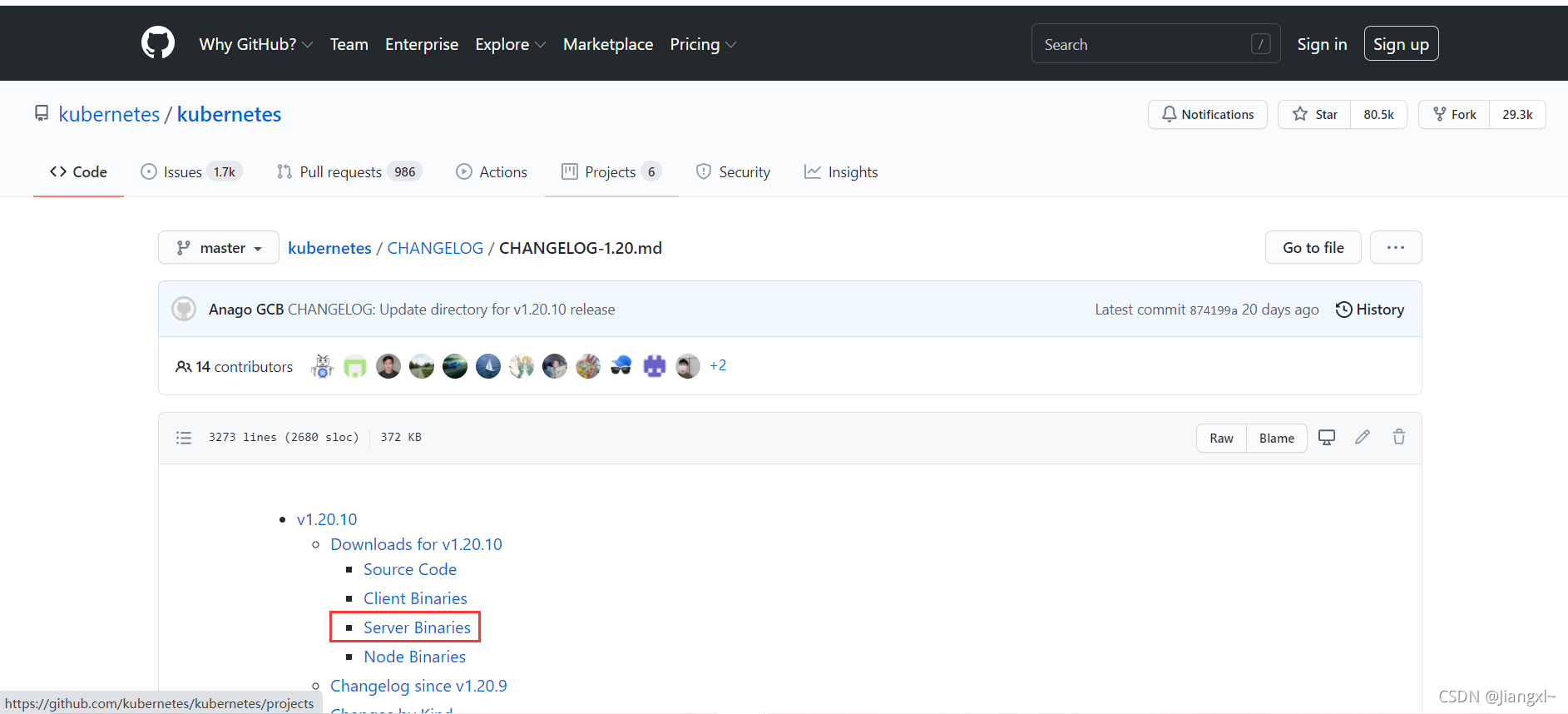The width and height of the screenshot is (1568, 714).
Task: Click the purple pixel-invader contributor avatar
Action: tap(655, 366)
